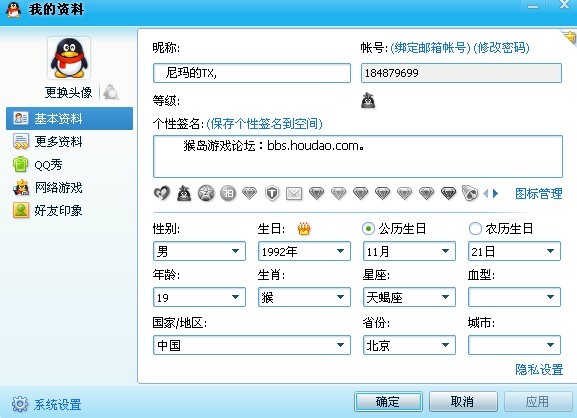Open the 星座 dropdown showing 天蝎座
This screenshot has width=577, height=418.
coord(409,297)
